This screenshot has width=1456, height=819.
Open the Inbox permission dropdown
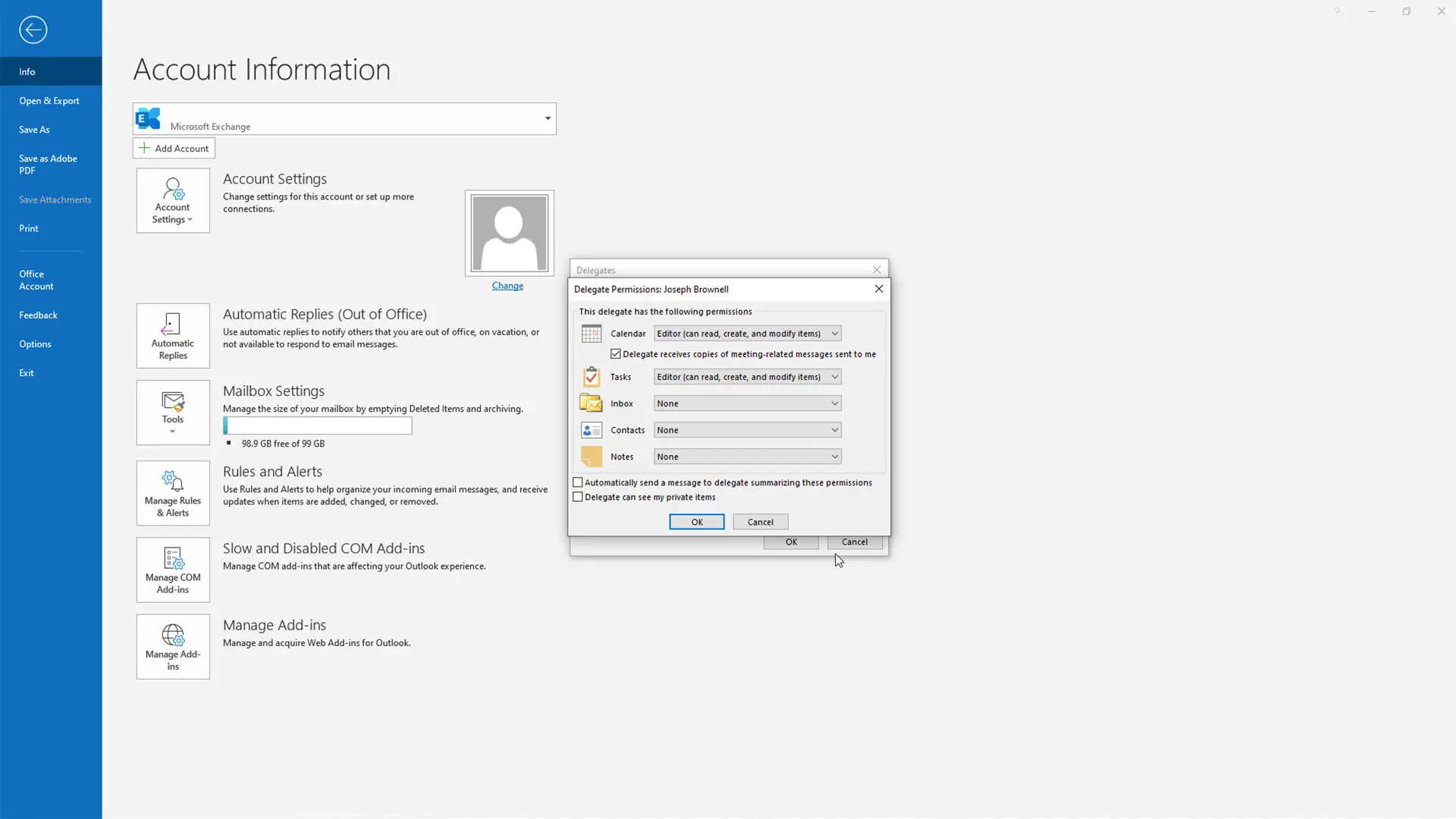[834, 403]
